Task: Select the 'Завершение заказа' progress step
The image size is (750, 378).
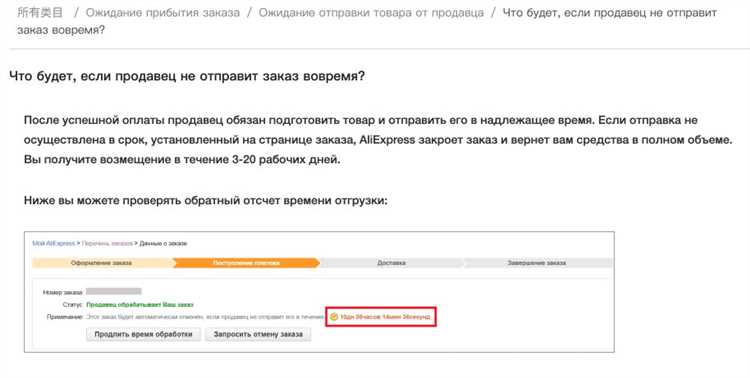Action: click(537, 263)
